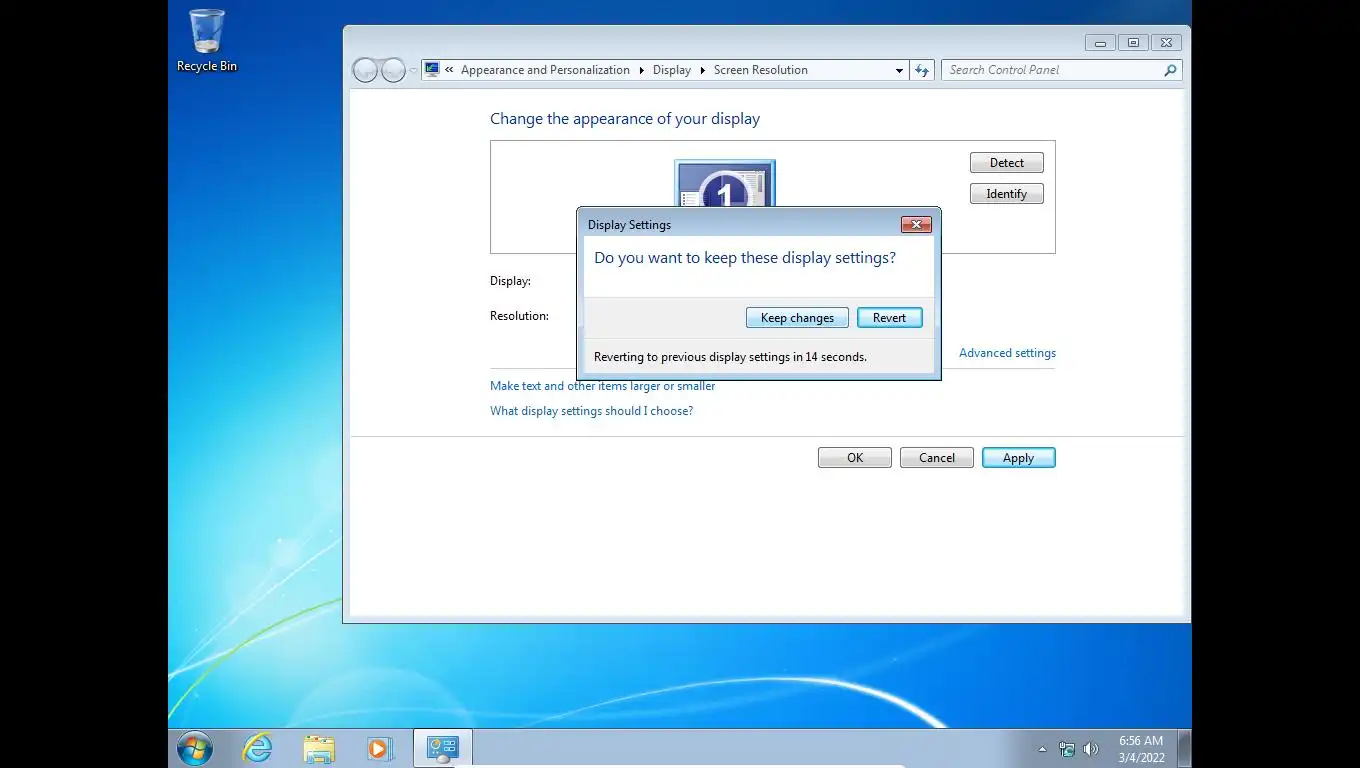Click the address bar Control Panel icon
This screenshot has width=1360, height=768.
coord(432,70)
